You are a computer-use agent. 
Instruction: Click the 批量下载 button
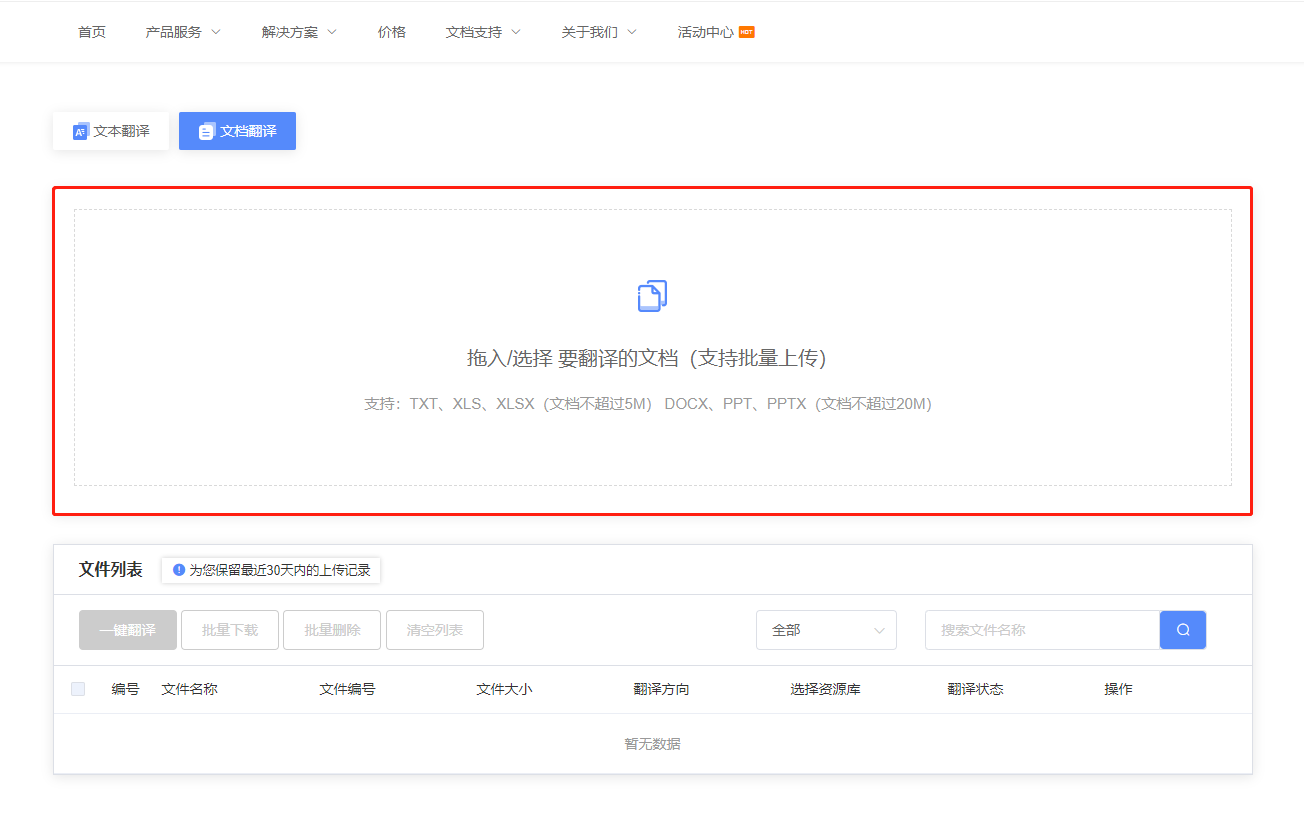tap(230, 630)
